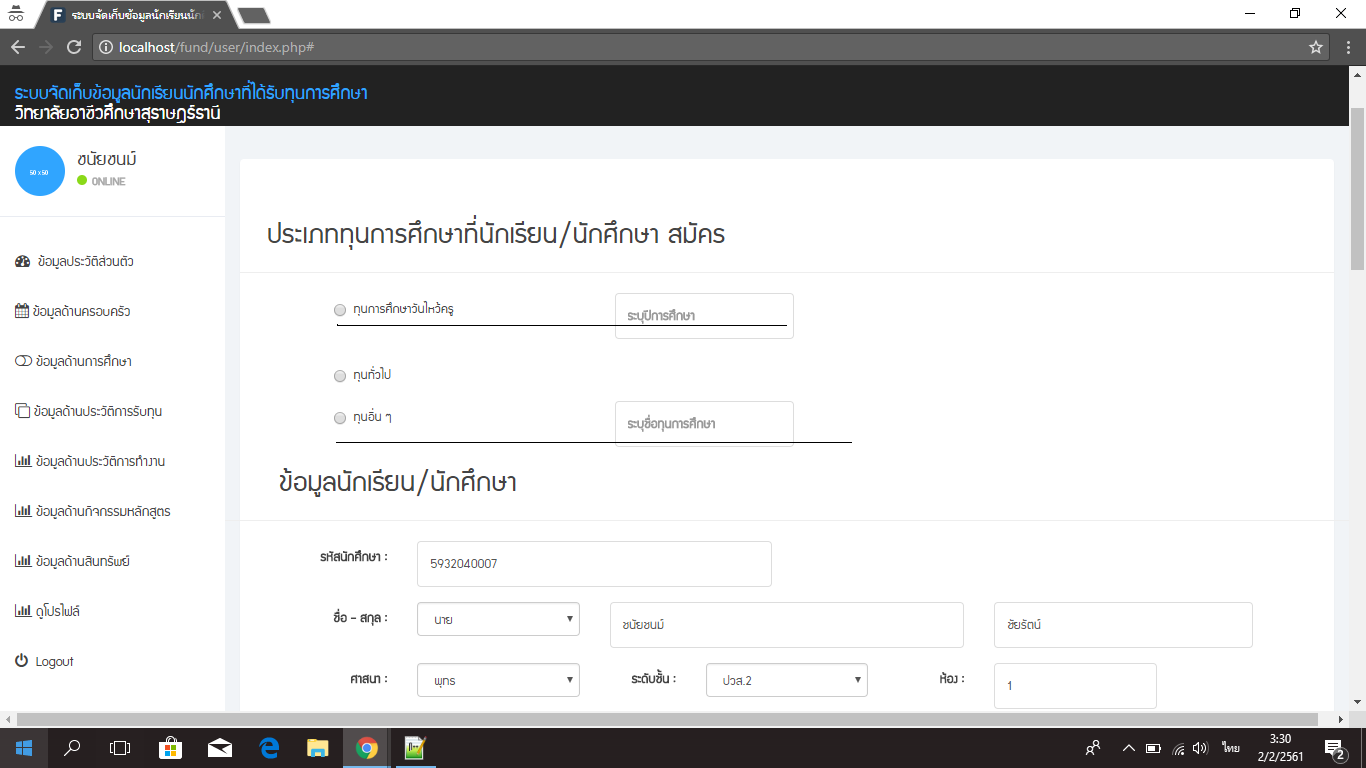This screenshot has height=768, width=1366.
Task: Open File Explorer from the taskbar
Action: 317,747
